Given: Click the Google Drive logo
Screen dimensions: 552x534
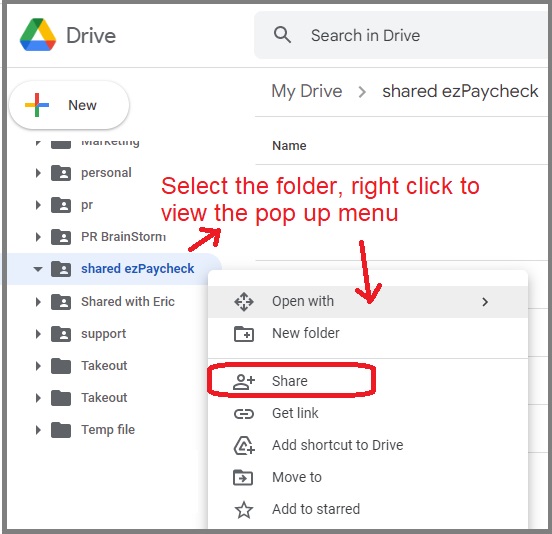Looking at the screenshot, I should [38, 35].
